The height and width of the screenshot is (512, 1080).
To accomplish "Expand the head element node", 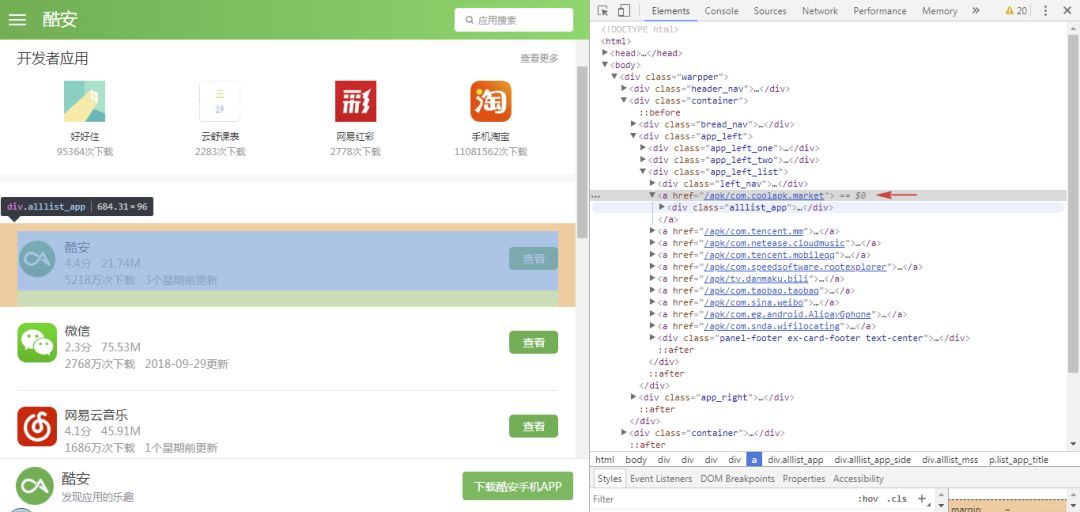I will click(x=605, y=53).
